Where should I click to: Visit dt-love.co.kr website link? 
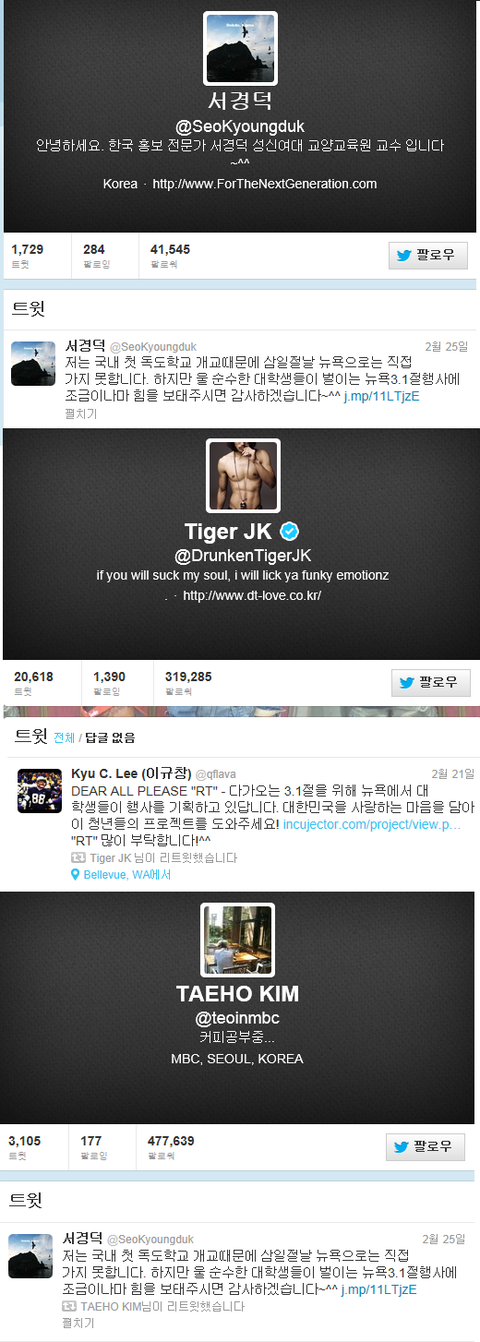251,595
